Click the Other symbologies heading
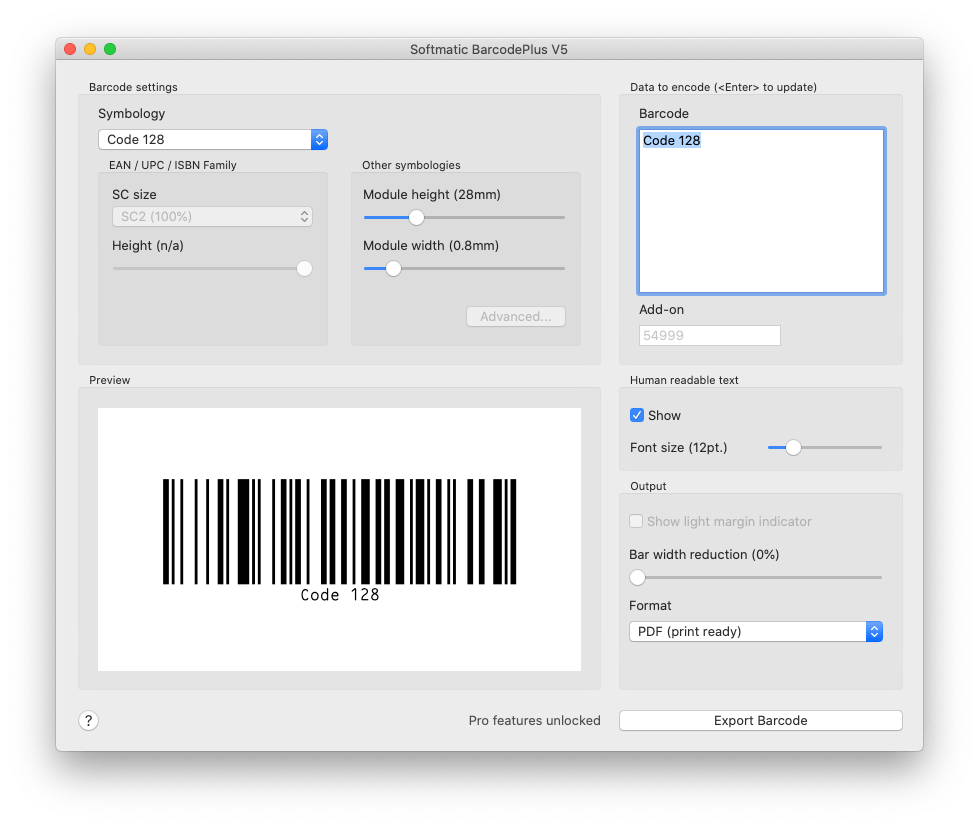This screenshot has height=825, width=979. pyautogui.click(x=411, y=165)
